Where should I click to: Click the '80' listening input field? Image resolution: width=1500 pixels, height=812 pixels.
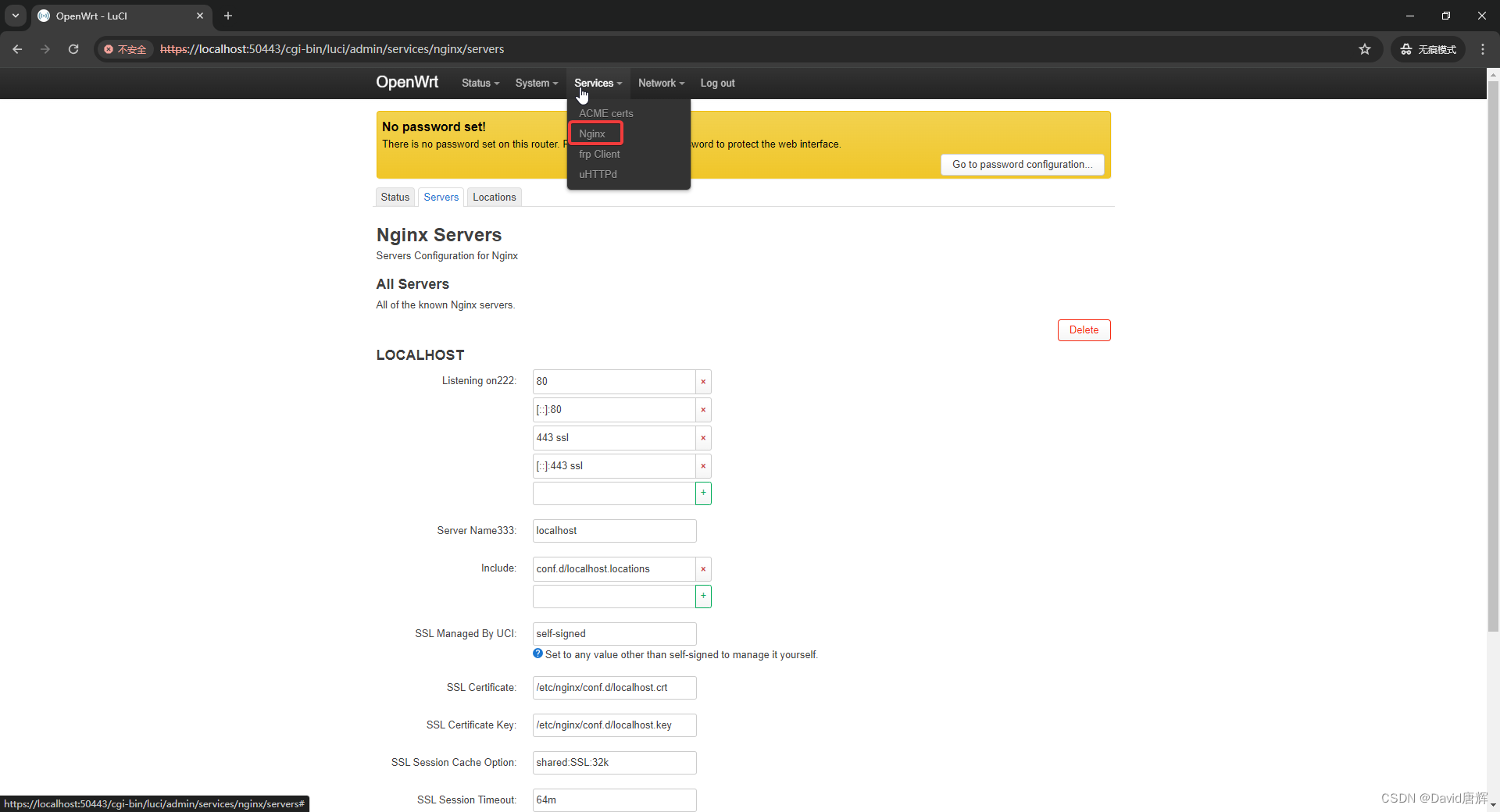[x=614, y=382]
